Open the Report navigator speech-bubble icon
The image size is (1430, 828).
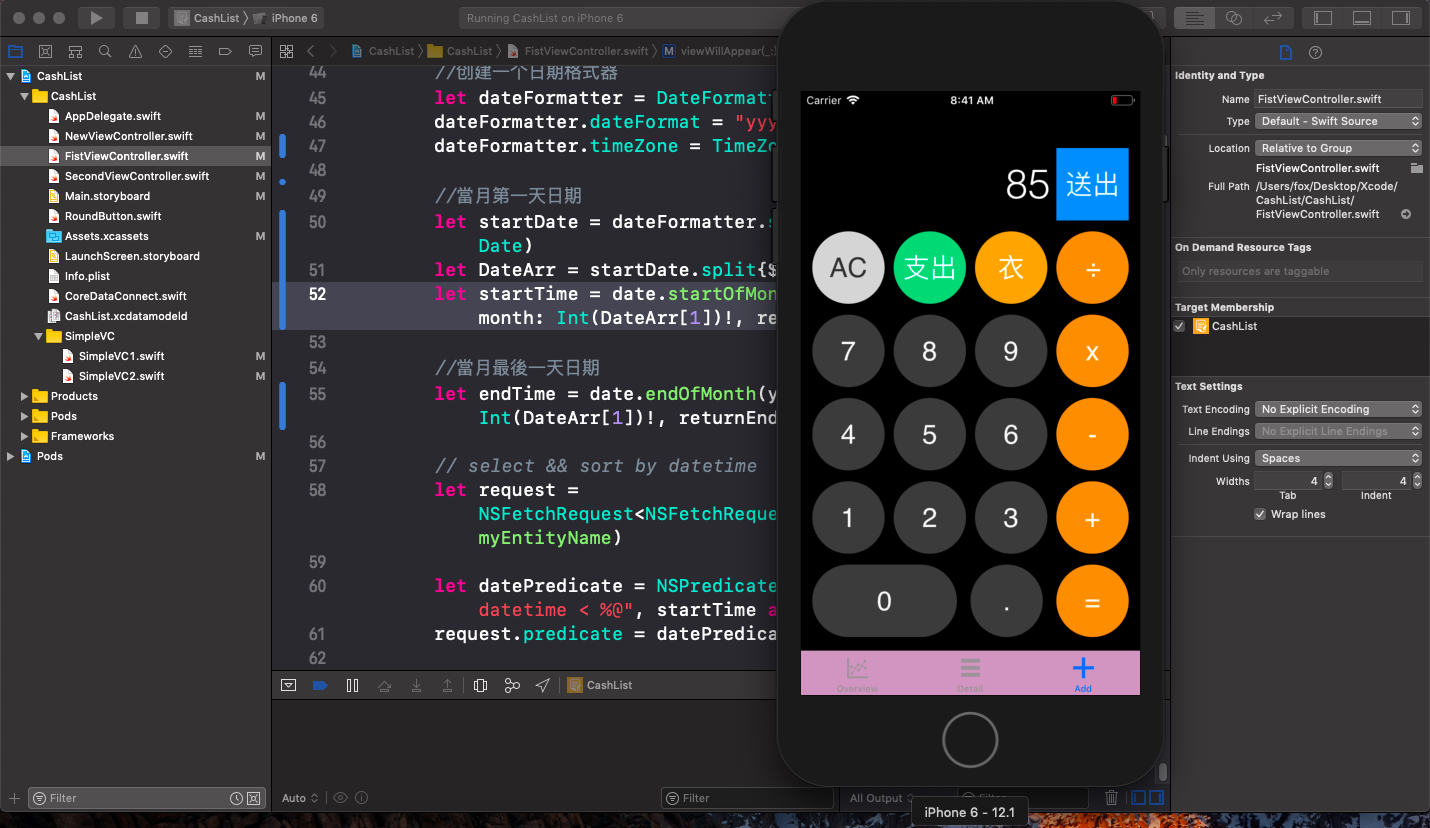(x=255, y=51)
